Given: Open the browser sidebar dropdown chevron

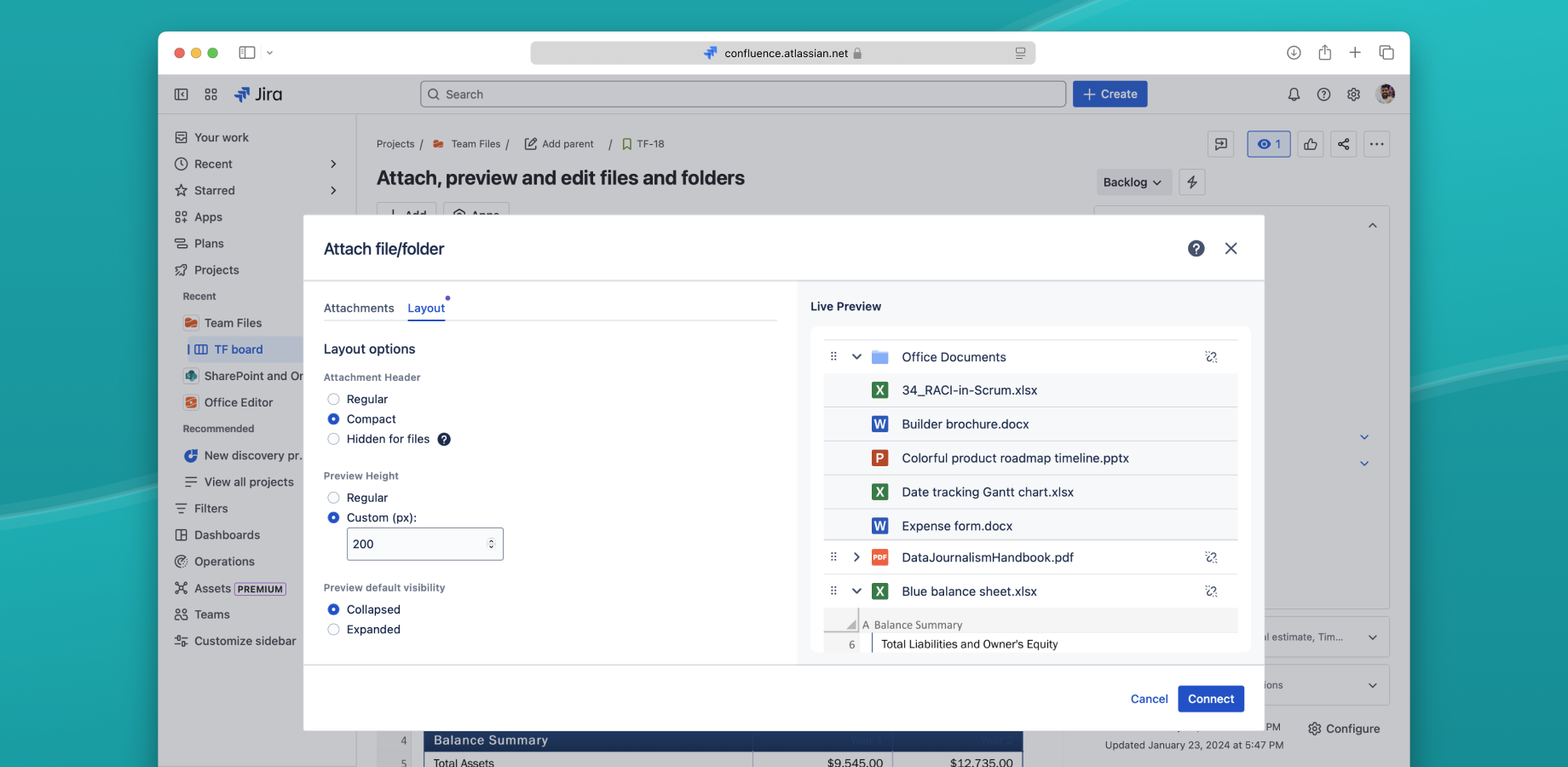Looking at the screenshot, I should click(269, 53).
